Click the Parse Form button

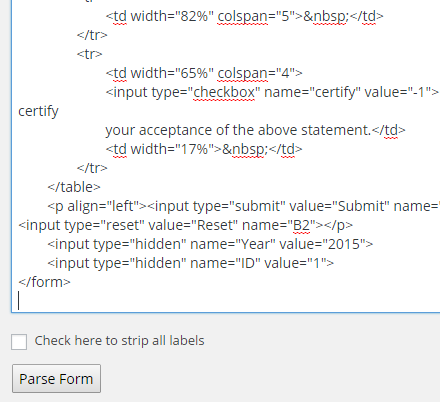tap(56, 379)
